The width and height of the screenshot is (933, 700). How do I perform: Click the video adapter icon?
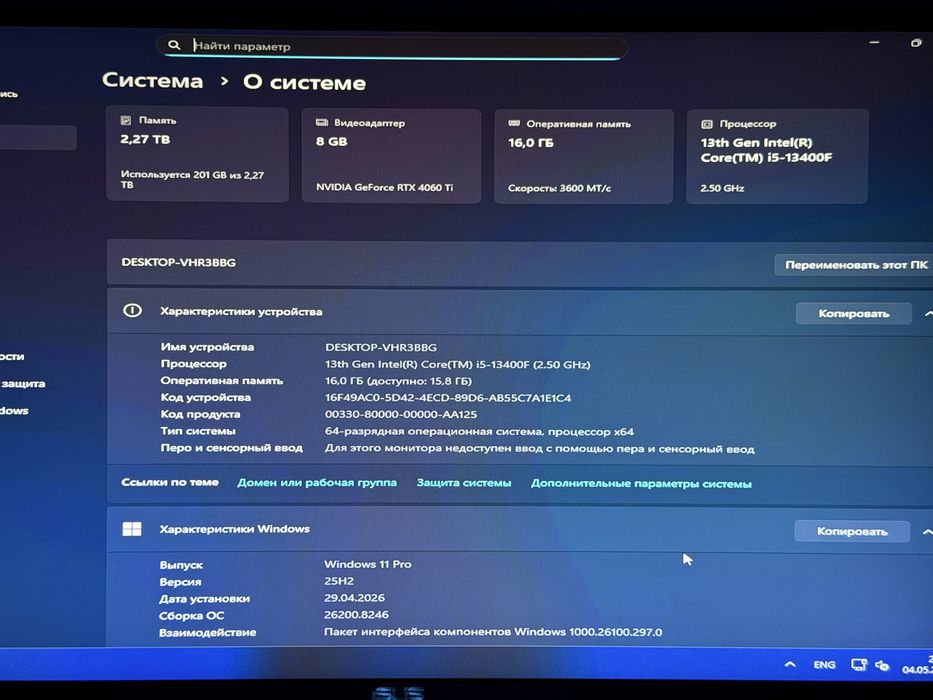click(322, 123)
